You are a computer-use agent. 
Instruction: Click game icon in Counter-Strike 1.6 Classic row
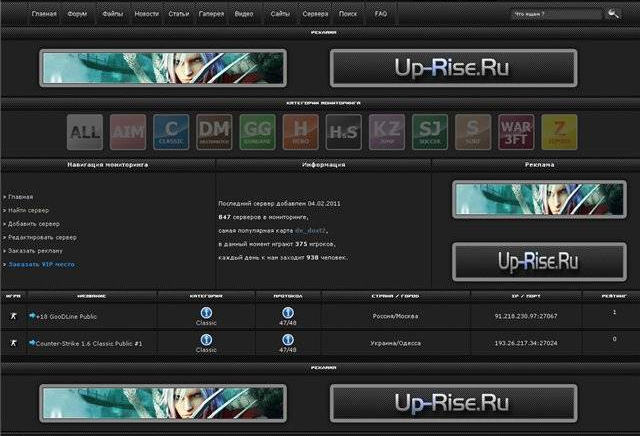tap(13, 343)
